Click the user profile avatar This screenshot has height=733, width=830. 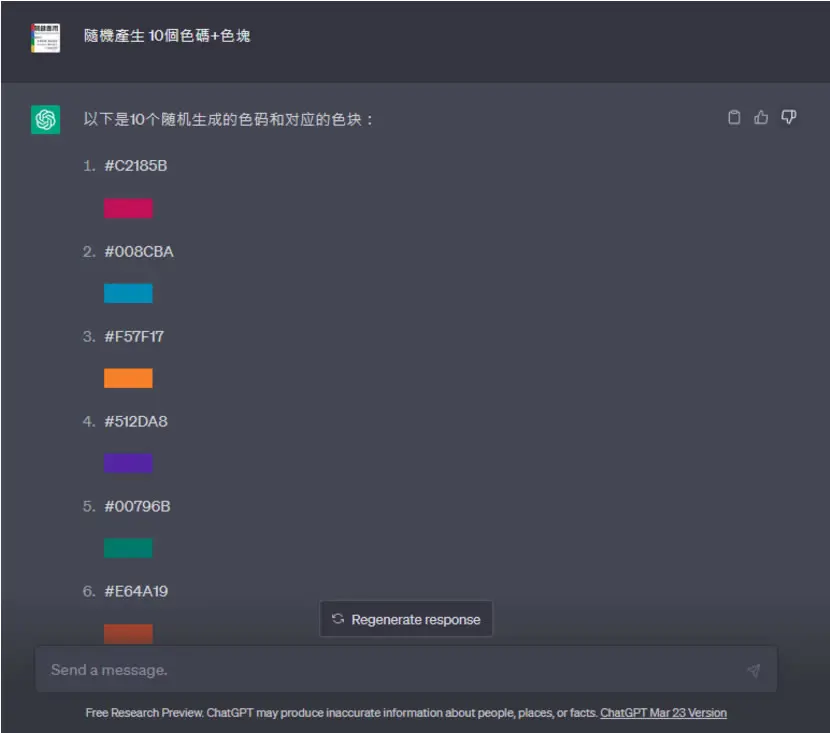(x=46, y=38)
